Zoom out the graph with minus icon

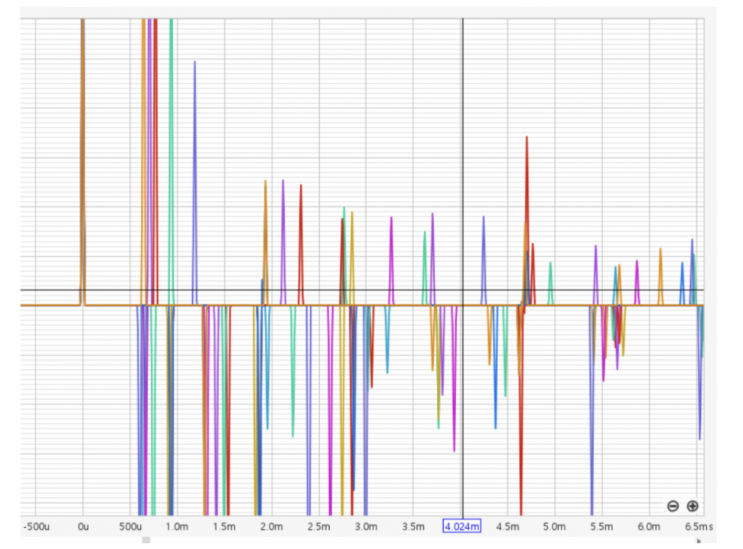coord(673,506)
